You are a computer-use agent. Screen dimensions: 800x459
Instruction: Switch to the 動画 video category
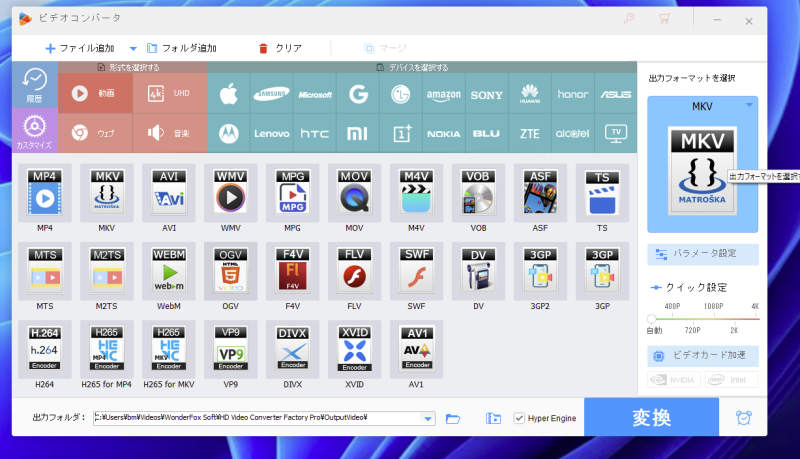[95, 95]
